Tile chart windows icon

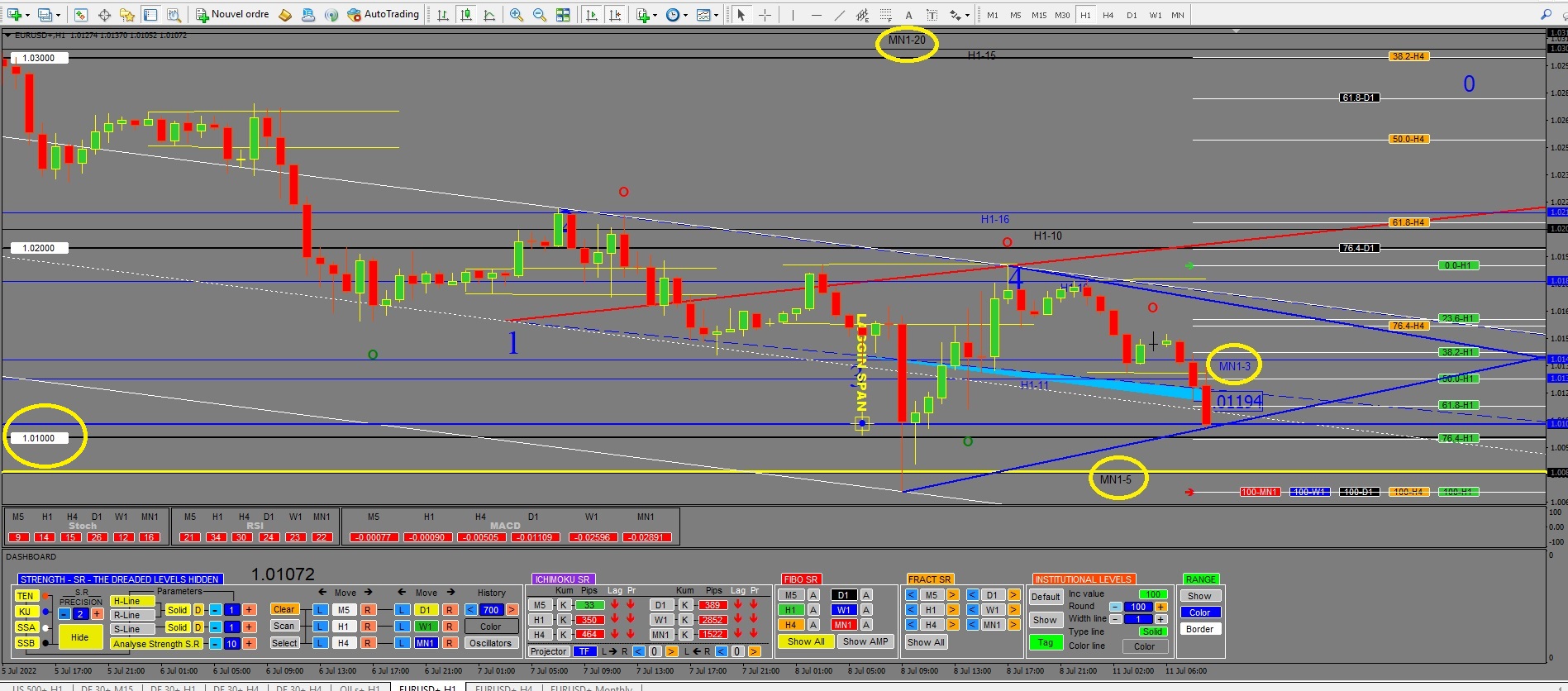(563, 15)
